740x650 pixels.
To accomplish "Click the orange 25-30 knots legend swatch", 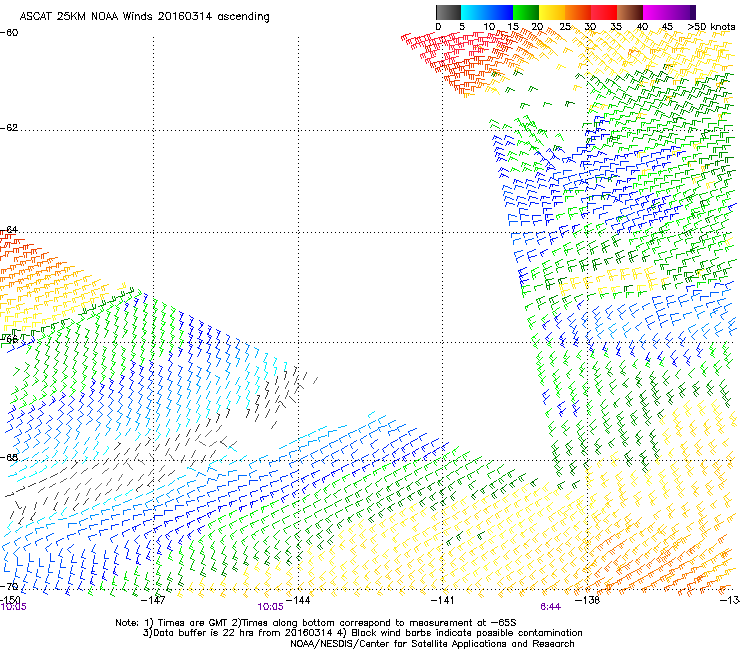I will (578, 12).
